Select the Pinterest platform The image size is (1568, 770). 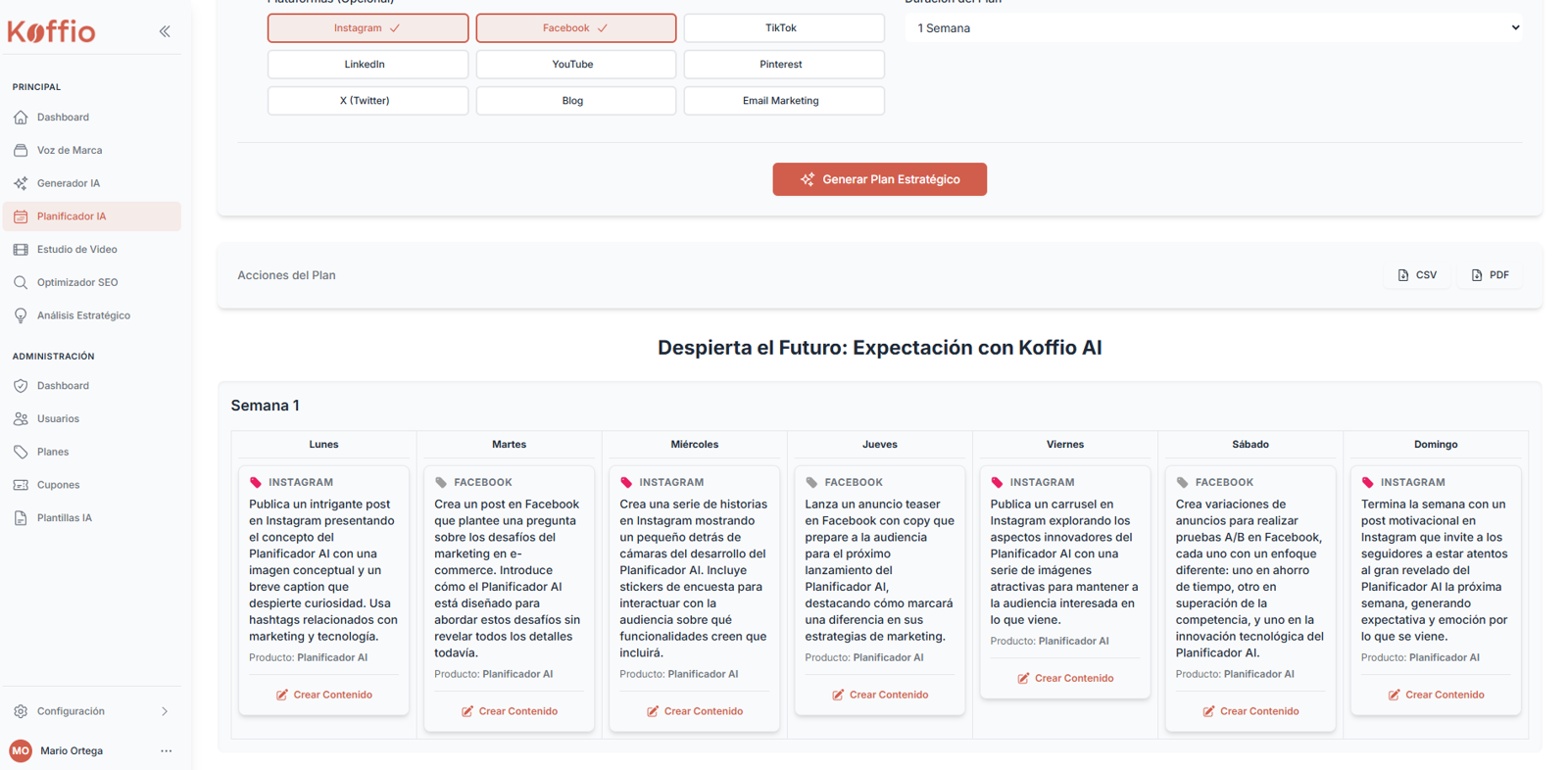point(784,65)
